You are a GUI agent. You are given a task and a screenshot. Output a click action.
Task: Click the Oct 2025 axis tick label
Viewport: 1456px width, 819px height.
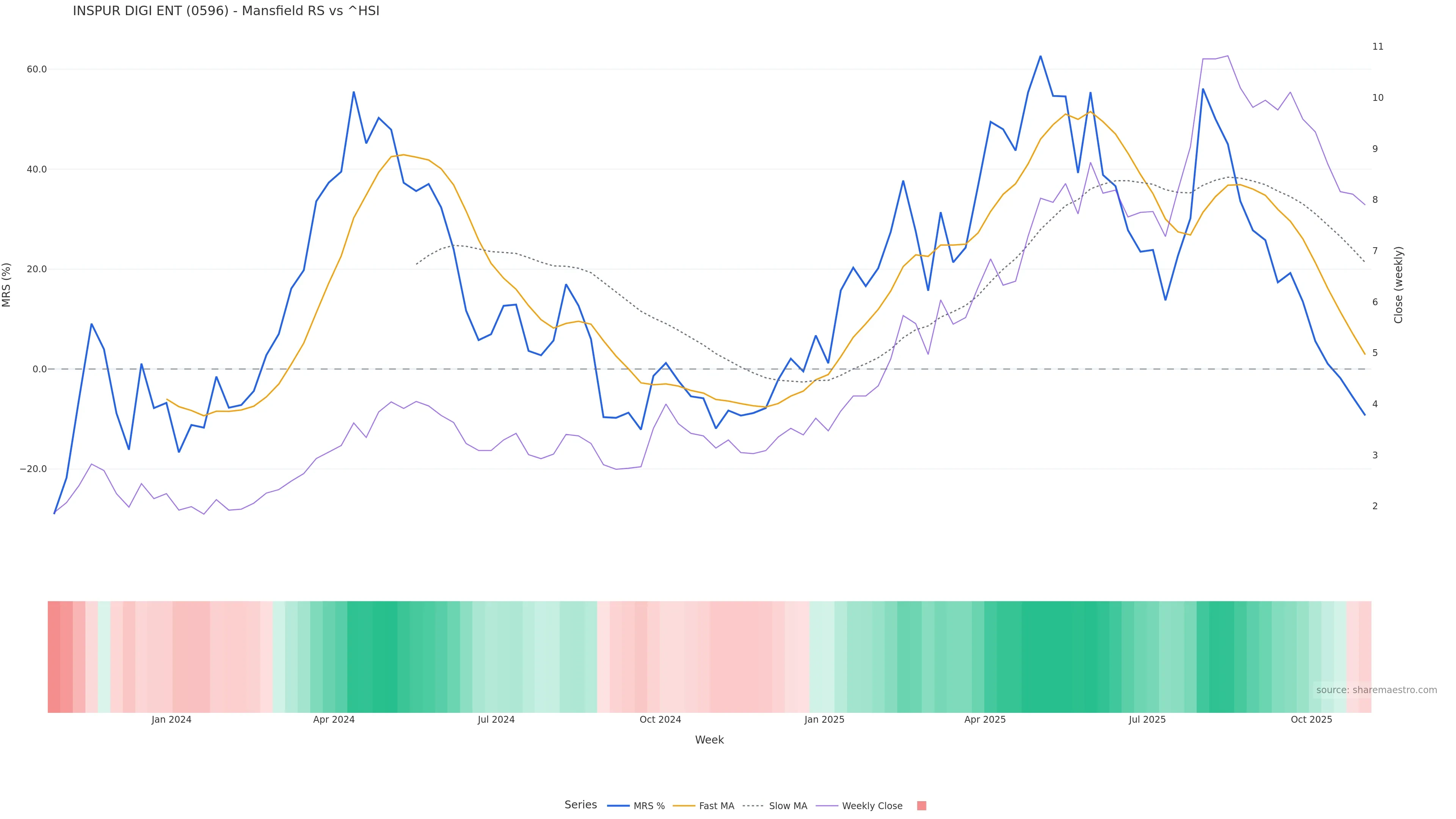(x=1311, y=720)
